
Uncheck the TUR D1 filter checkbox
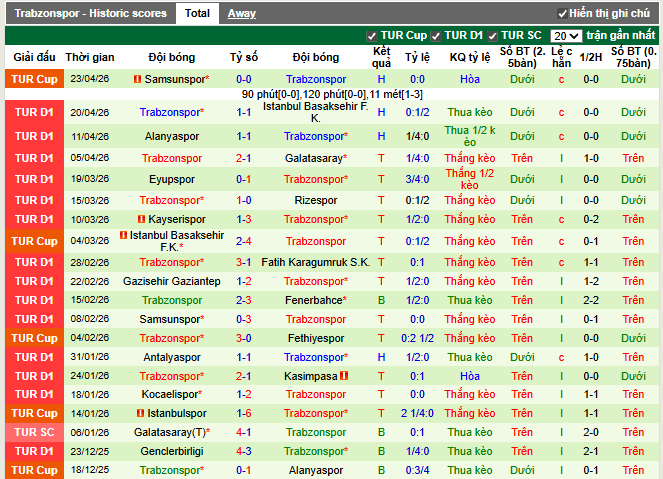tap(436, 35)
